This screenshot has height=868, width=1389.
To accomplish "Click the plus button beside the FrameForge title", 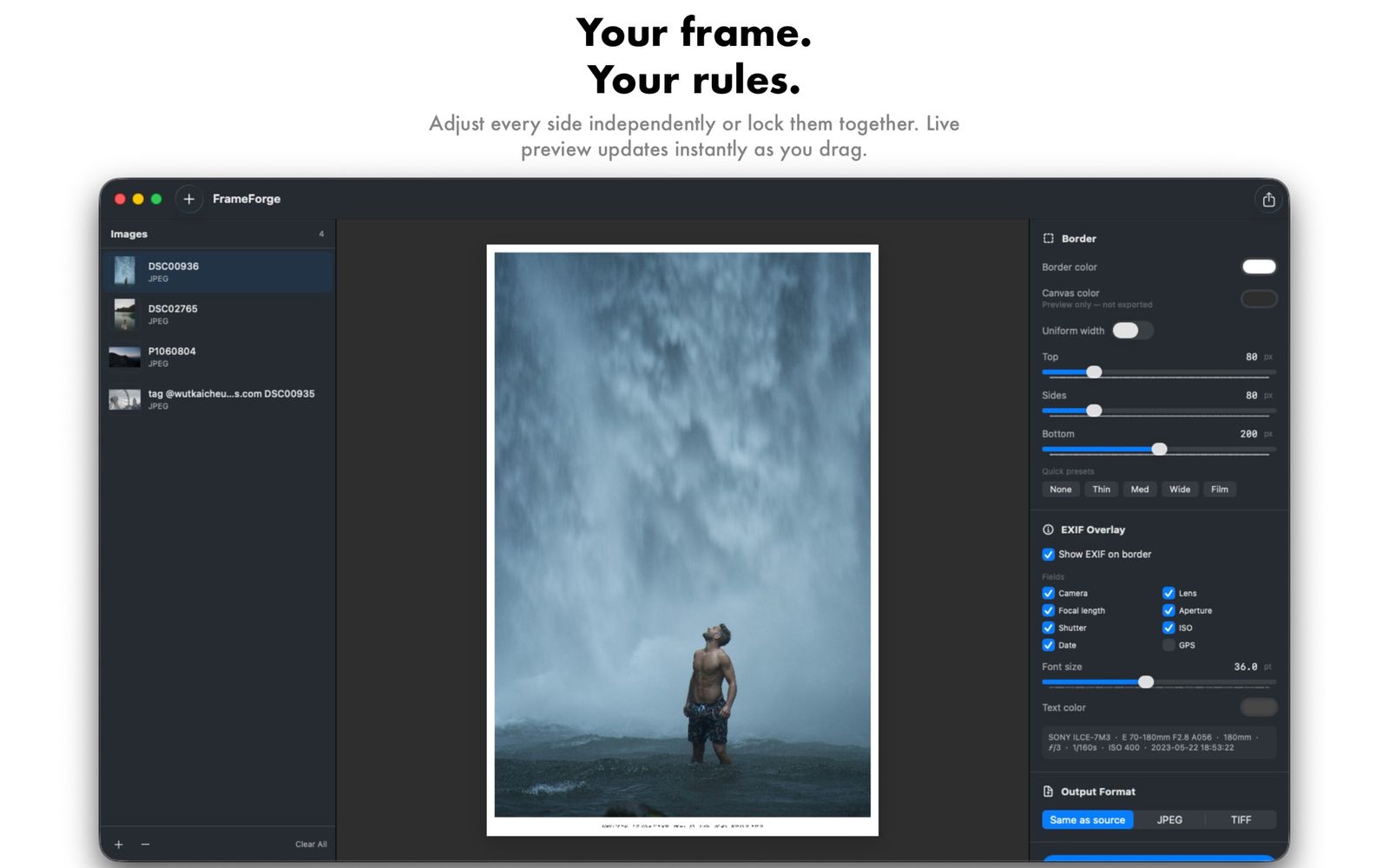I will click(188, 199).
